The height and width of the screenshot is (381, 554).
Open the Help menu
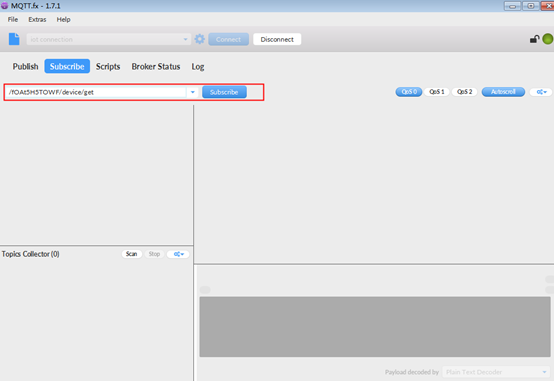[x=64, y=19]
